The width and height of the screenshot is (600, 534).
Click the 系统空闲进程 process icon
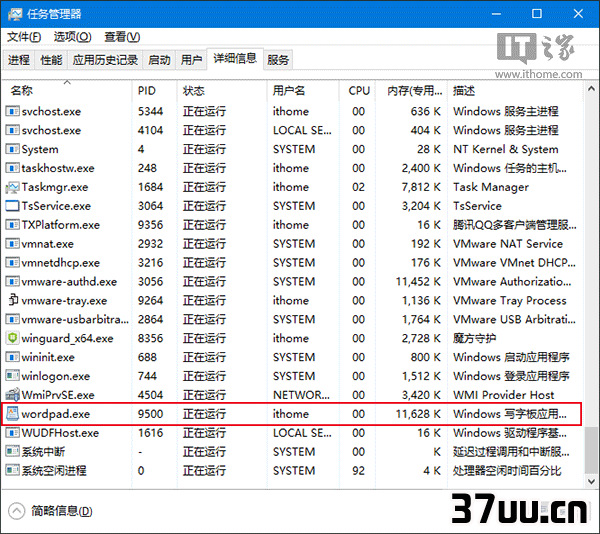pos(12,471)
